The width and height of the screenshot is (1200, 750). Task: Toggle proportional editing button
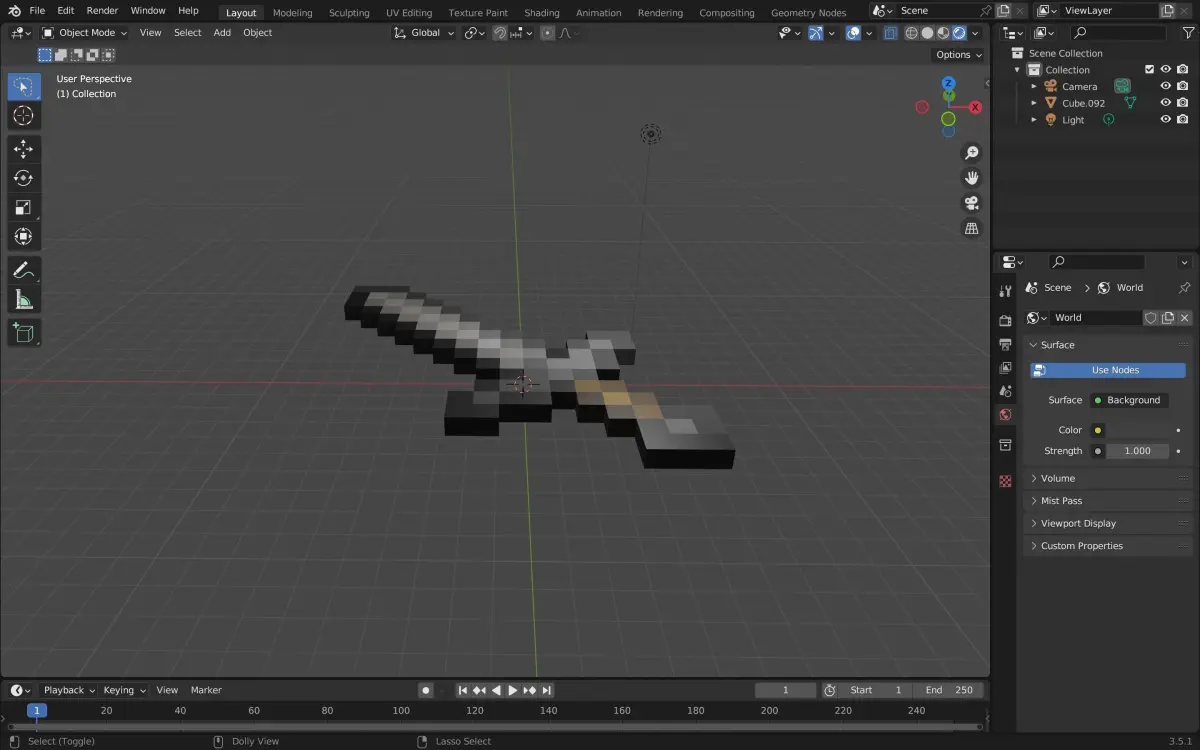pos(547,33)
